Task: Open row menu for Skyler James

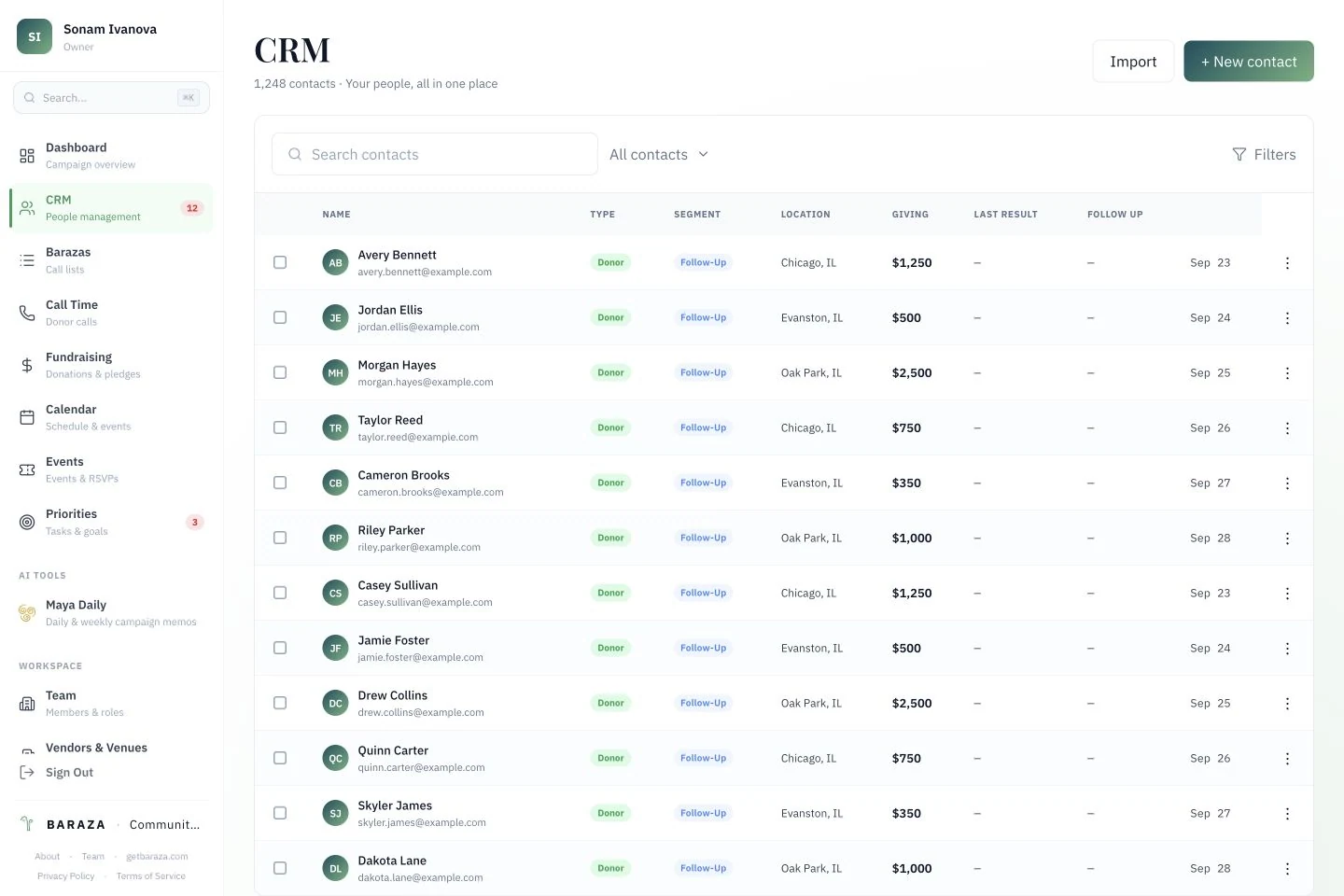Action: coord(1287,814)
